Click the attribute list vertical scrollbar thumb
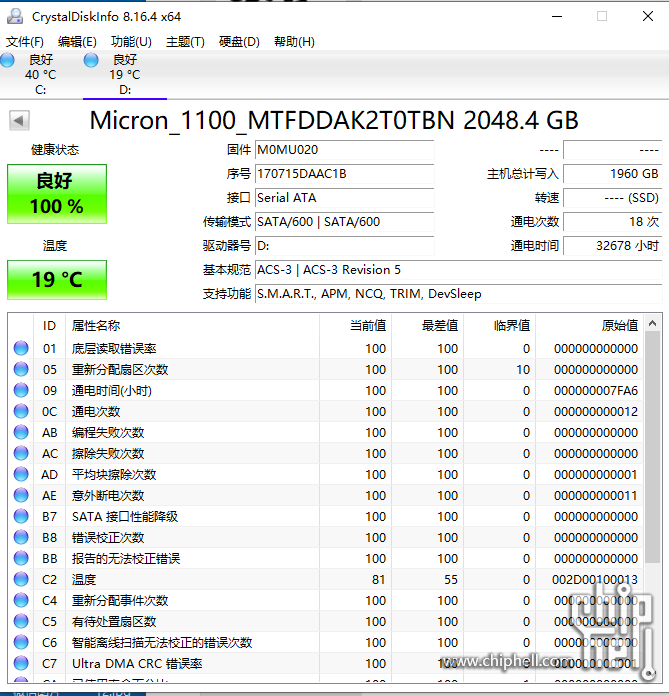The image size is (669, 696). pyautogui.click(x=652, y=447)
